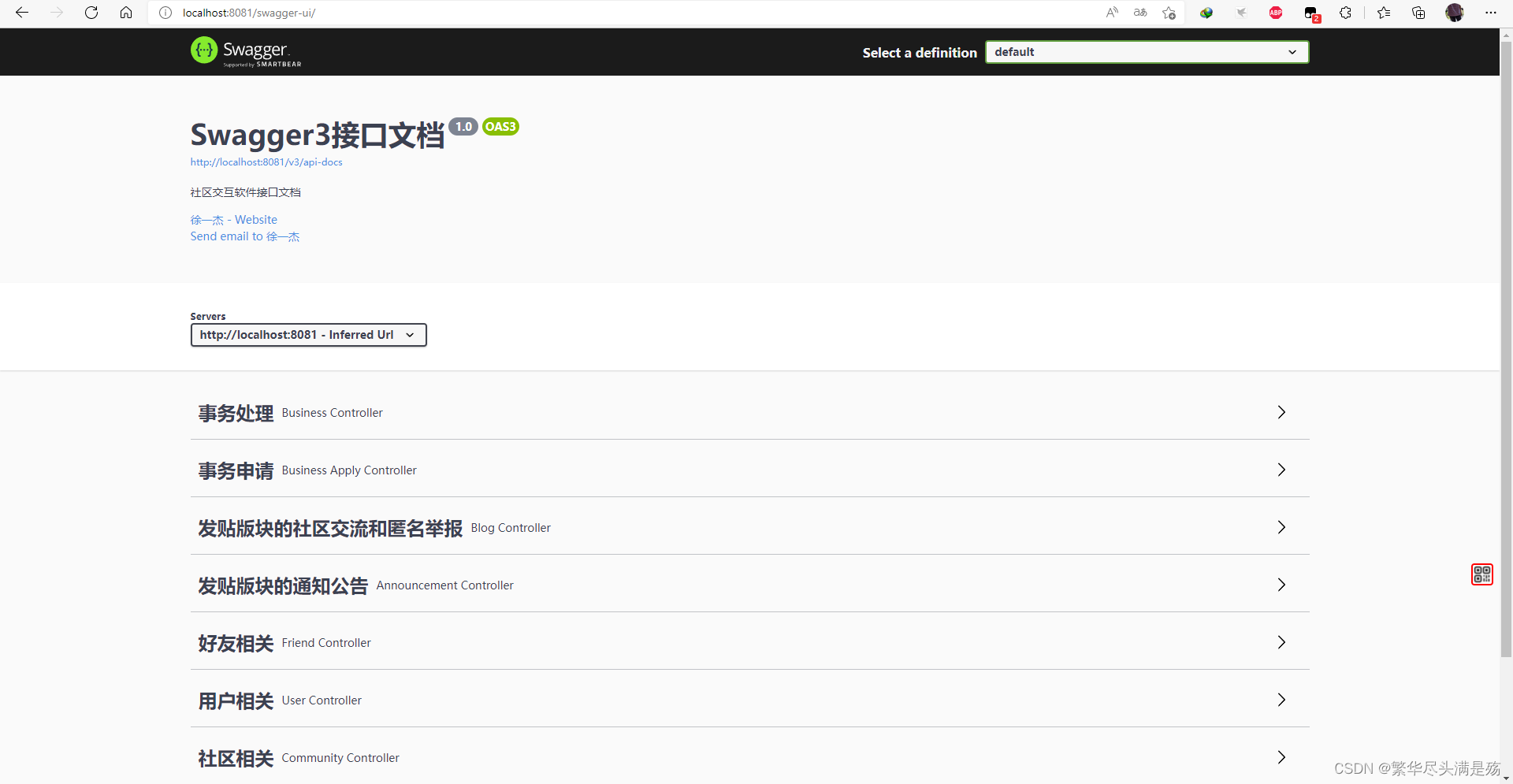Click Send email to 徐一杰 link
This screenshot has width=1513, height=784.
(x=245, y=236)
